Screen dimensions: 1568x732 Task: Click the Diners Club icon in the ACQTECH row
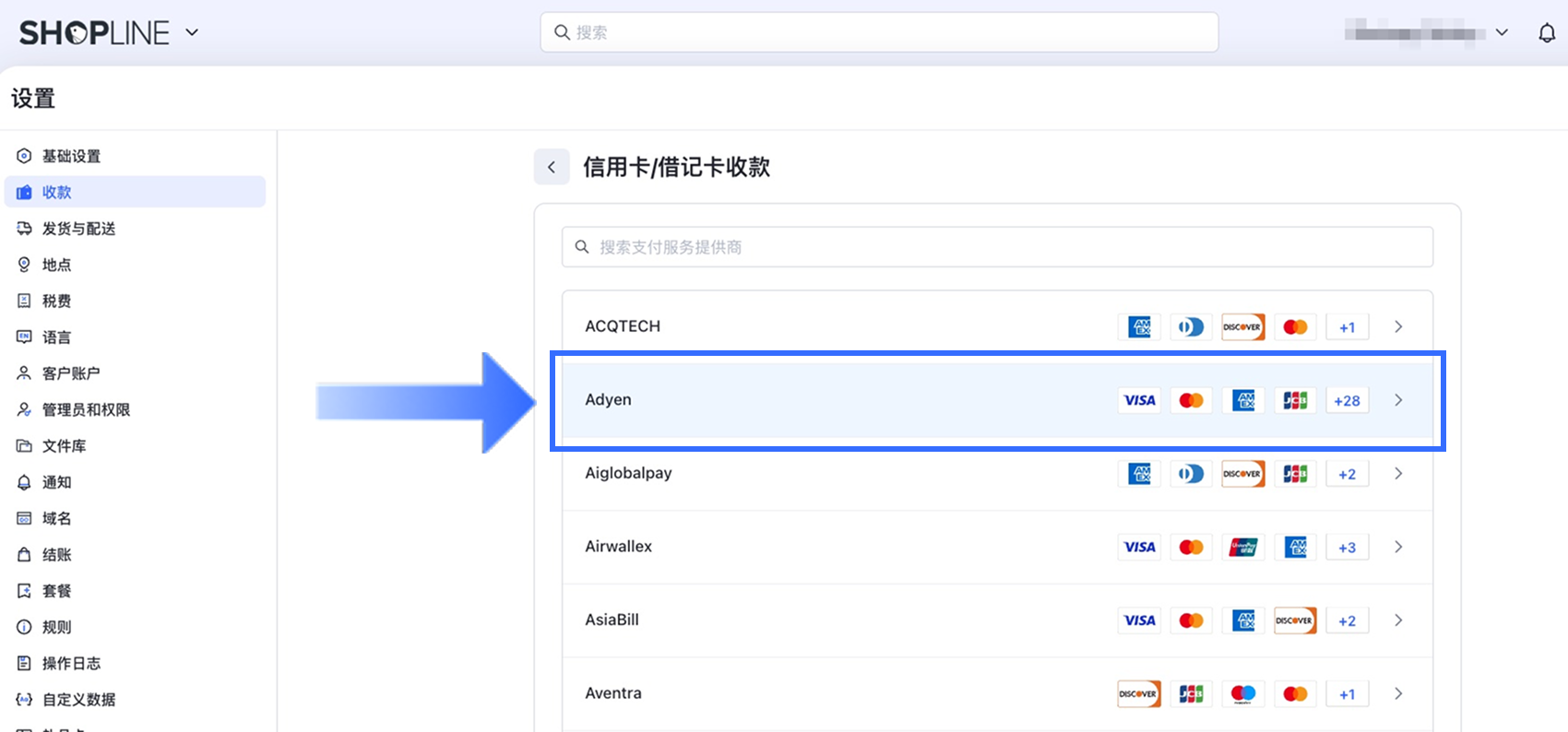[1191, 326]
